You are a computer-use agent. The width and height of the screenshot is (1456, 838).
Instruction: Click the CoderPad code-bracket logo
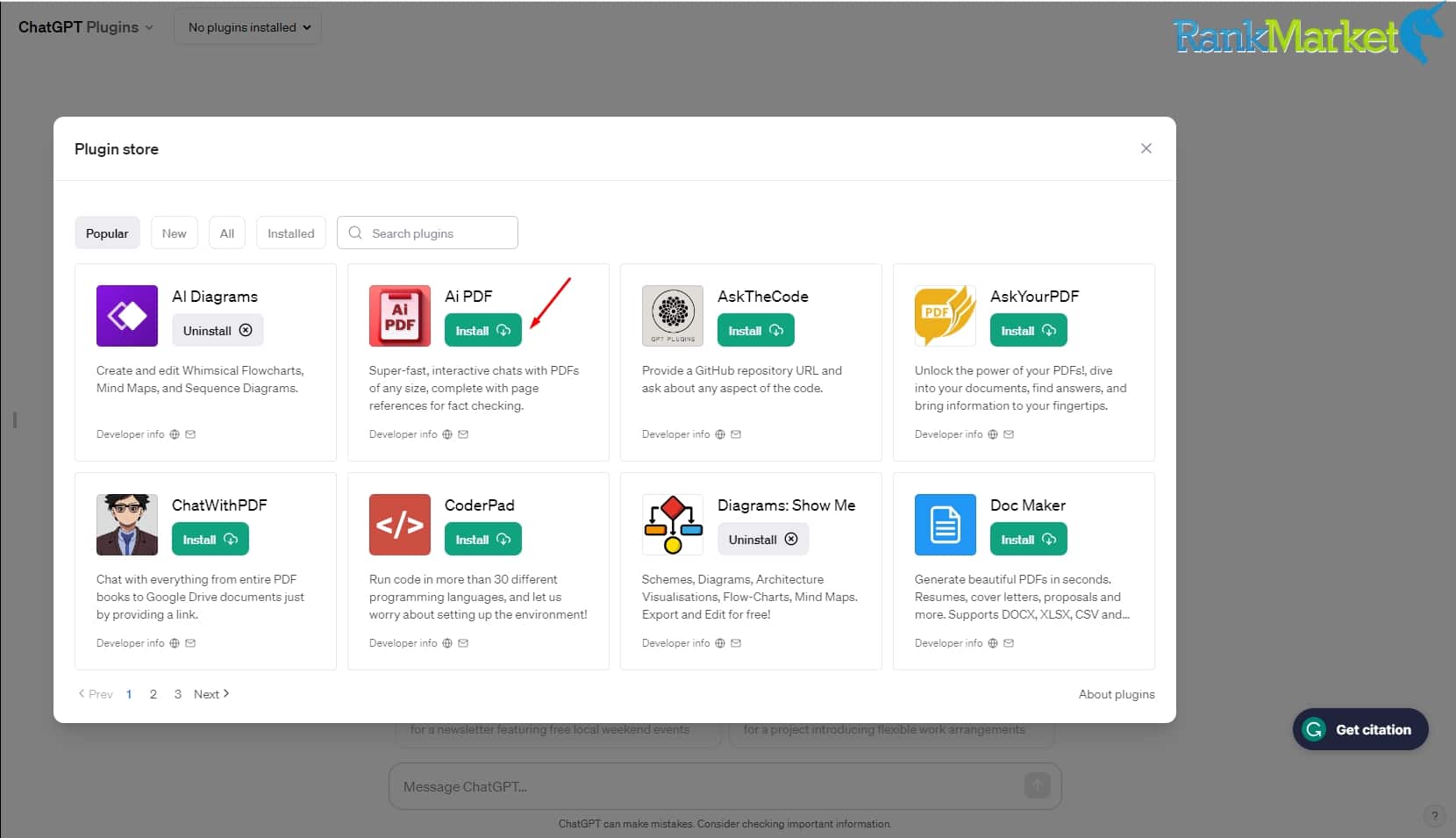coord(400,525)
